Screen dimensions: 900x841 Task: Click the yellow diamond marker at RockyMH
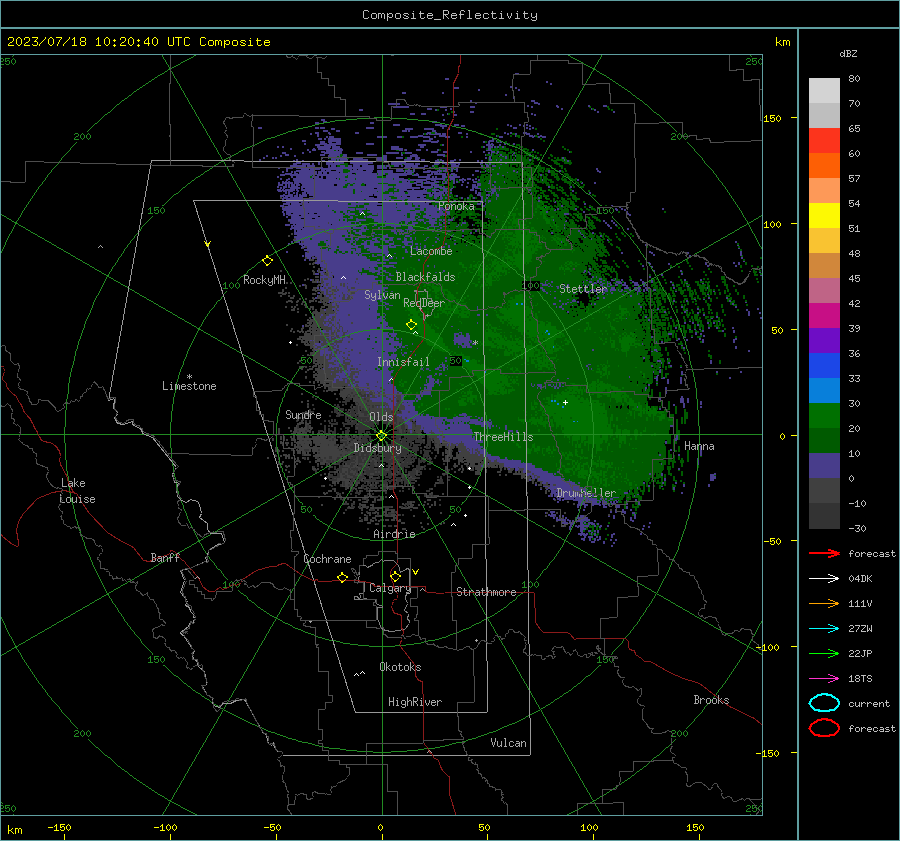pyautogui.click(x=267, y=261)
